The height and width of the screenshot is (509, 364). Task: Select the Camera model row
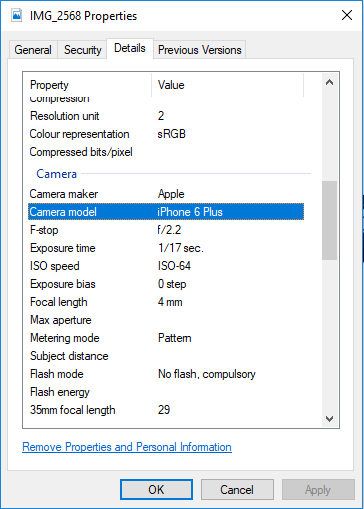point(166,212)
